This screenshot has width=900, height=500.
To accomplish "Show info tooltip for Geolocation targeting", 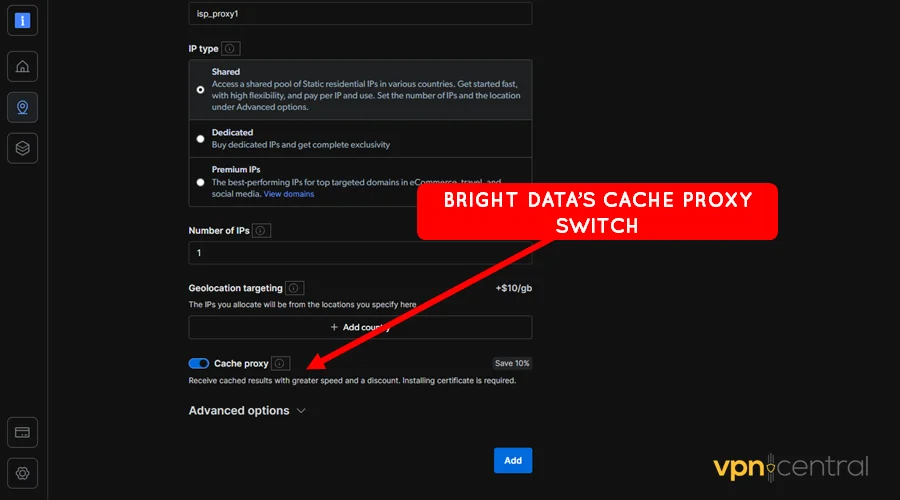I will tap(294, 288).
